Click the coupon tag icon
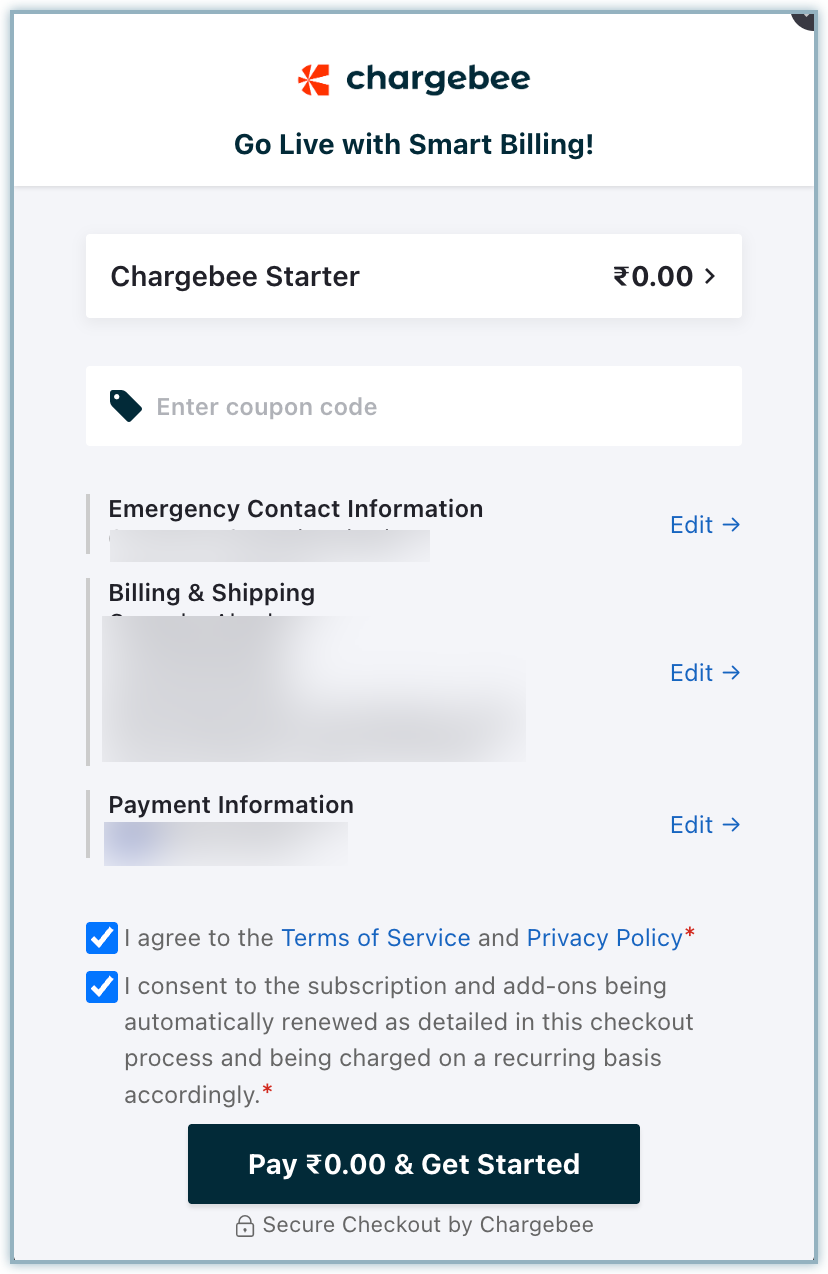Screen dimensions: 828x1274 coord(125,406)
